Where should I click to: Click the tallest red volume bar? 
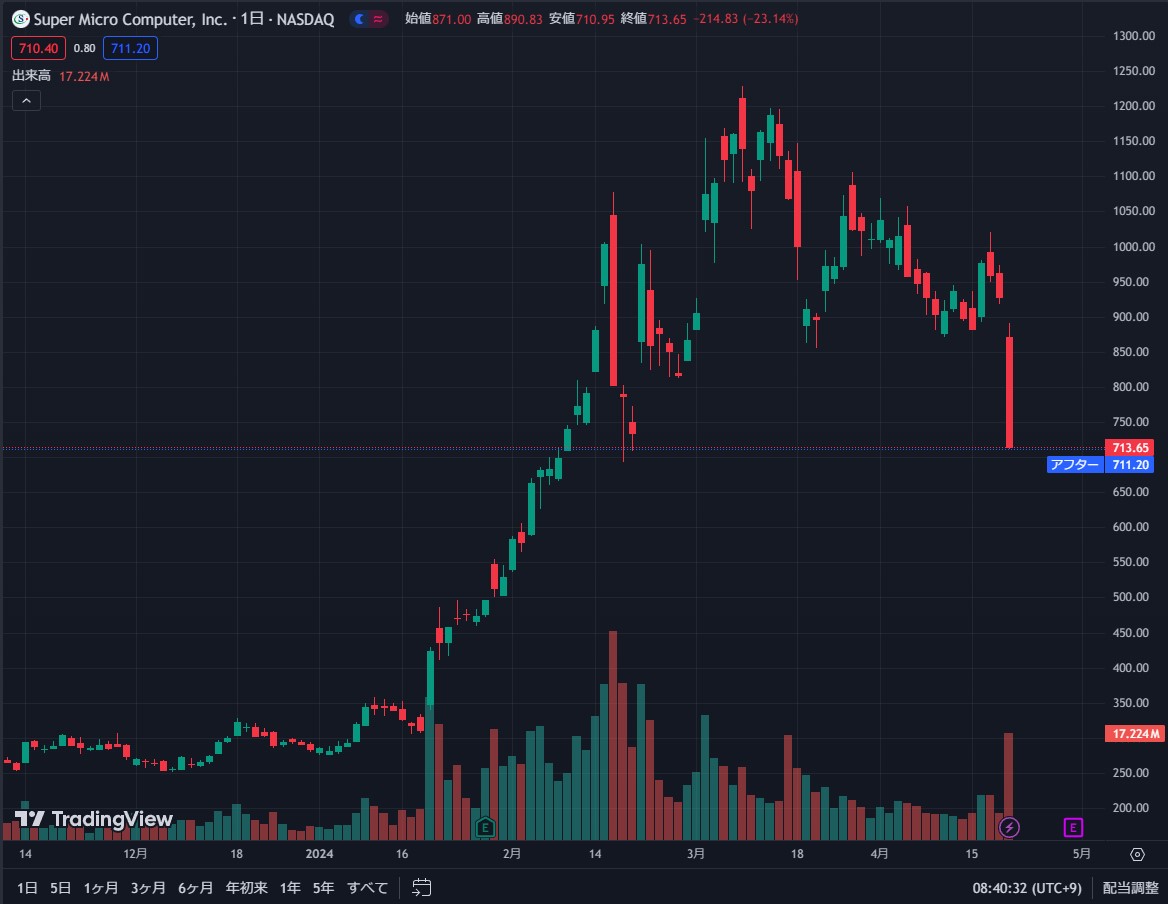tap(613, 736)
